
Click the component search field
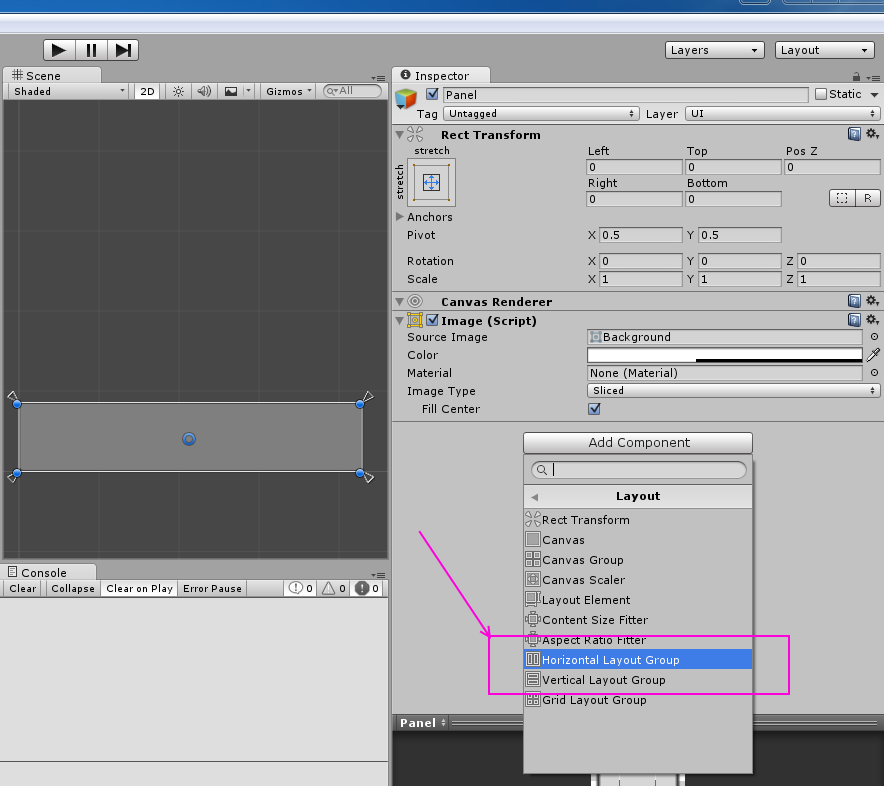point(639,470)
